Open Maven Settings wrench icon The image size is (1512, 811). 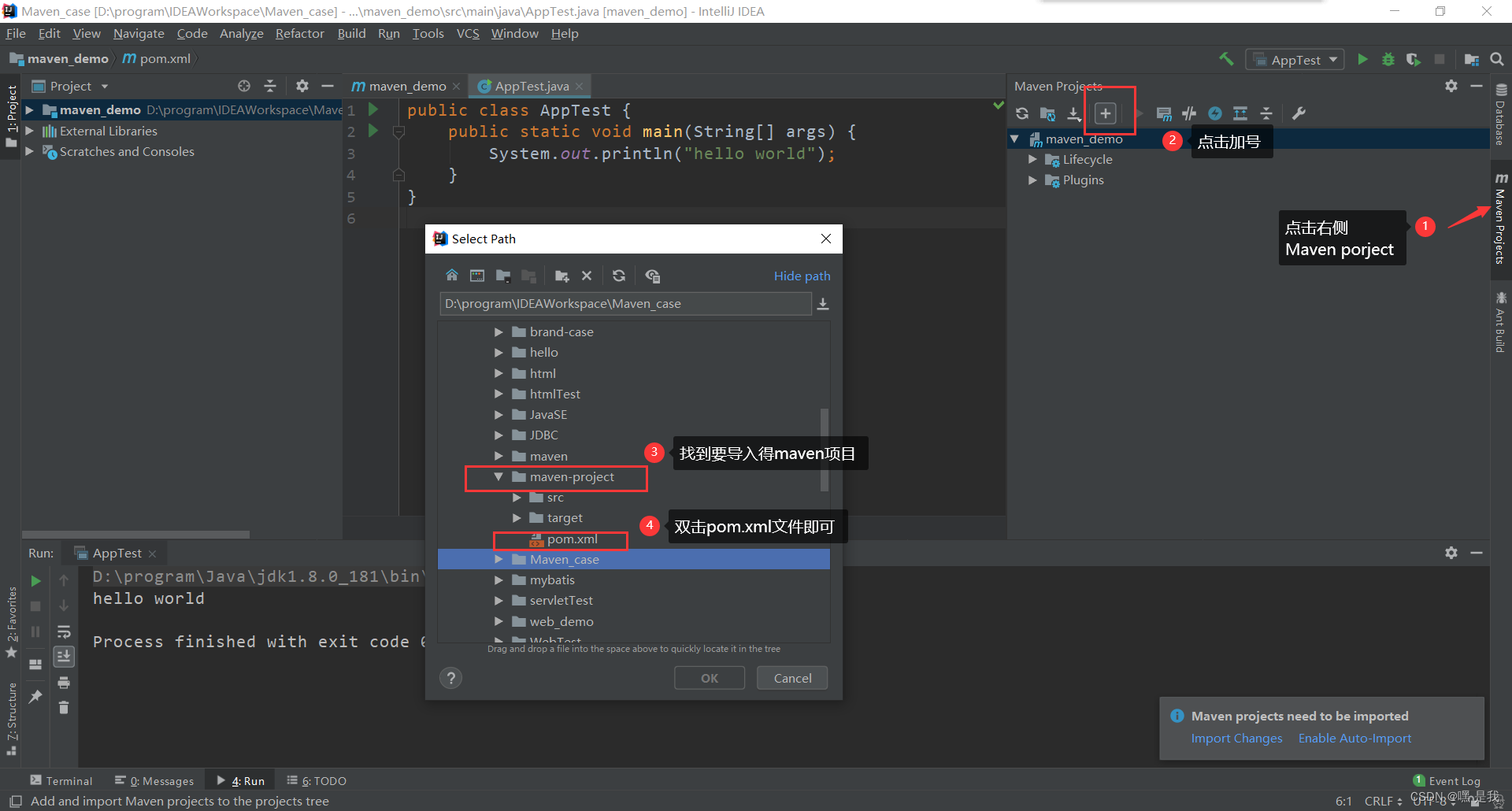click(x=1299, y=113)
